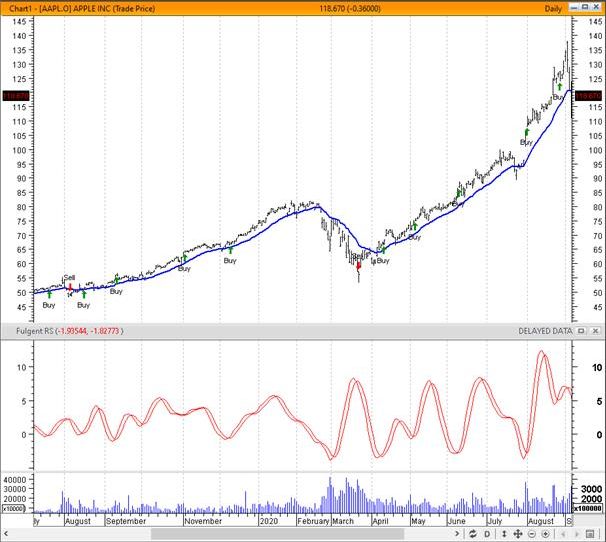Click the red sell arrow in March
Image resolution: width=606 pixels, height=542 pixels.
tap(359, 265)
